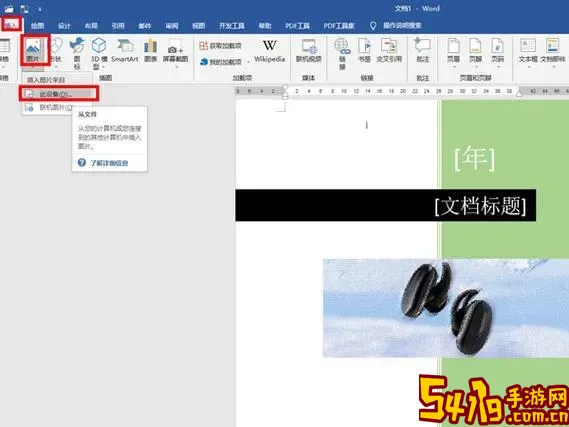Open Customize Quick Access Toolbar arrow
Screen dimensions: 569x427
[40, 9]
